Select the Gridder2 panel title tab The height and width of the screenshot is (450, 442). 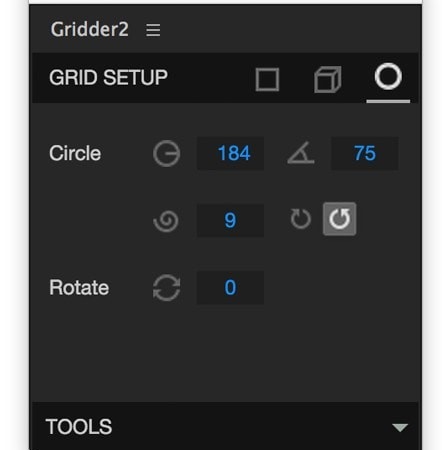pyautogui.click(x=89, y=29)
